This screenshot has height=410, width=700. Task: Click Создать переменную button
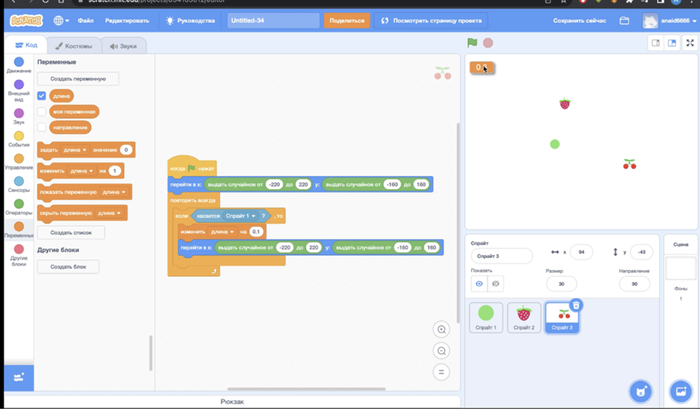pos(78,78)
